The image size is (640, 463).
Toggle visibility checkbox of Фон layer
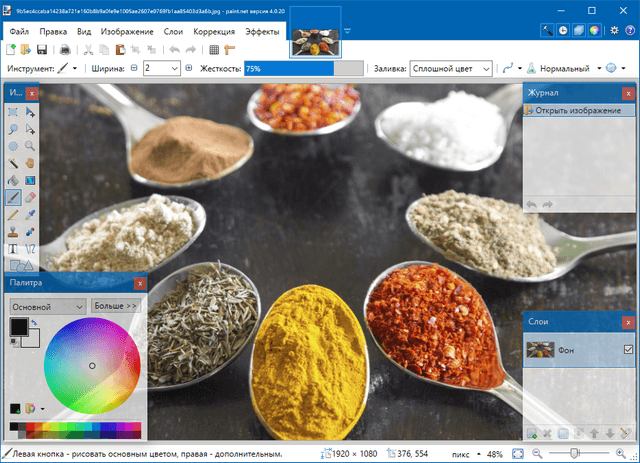628,349
